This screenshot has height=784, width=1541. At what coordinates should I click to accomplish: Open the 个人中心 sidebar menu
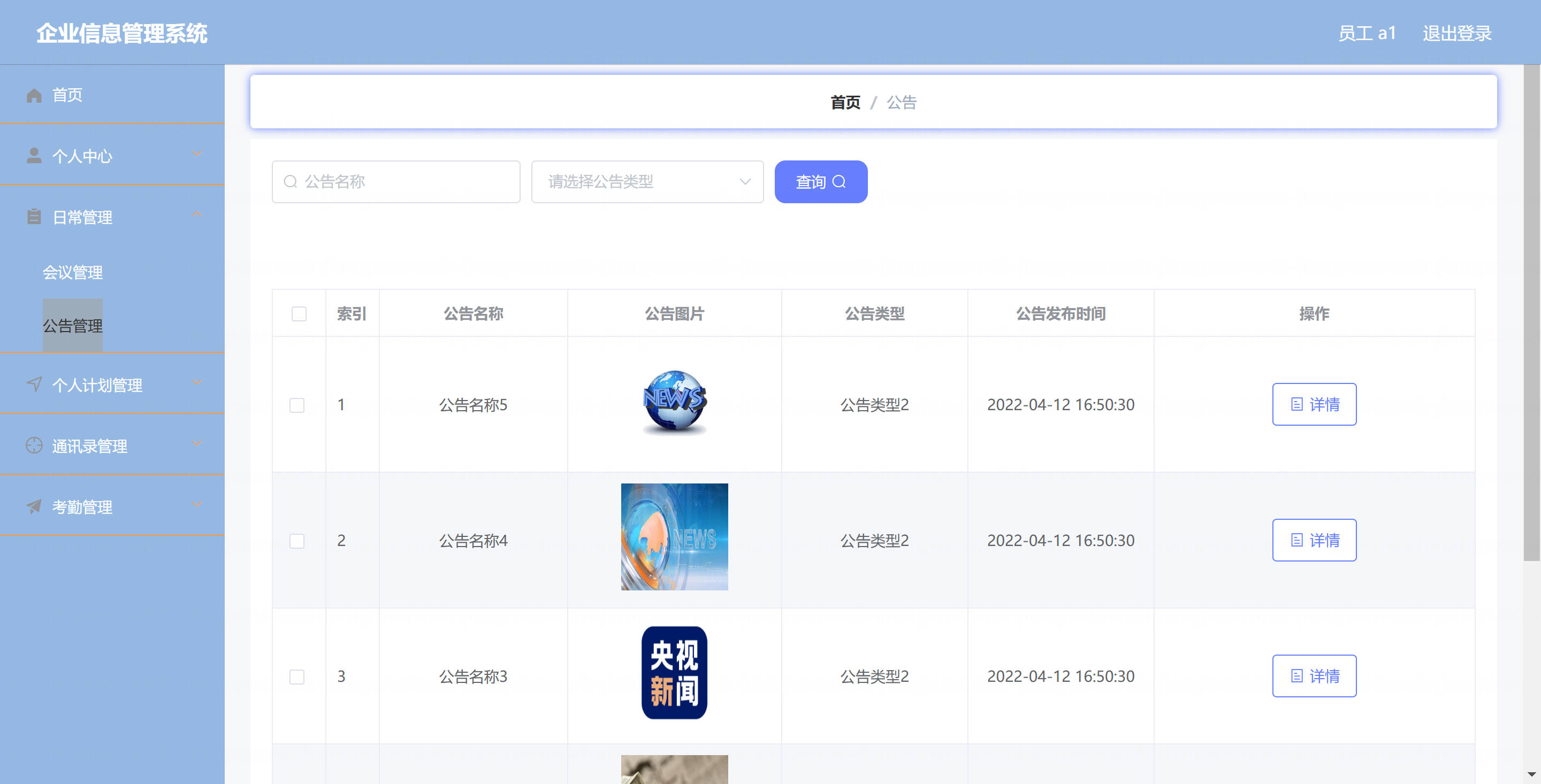[112, 156]
